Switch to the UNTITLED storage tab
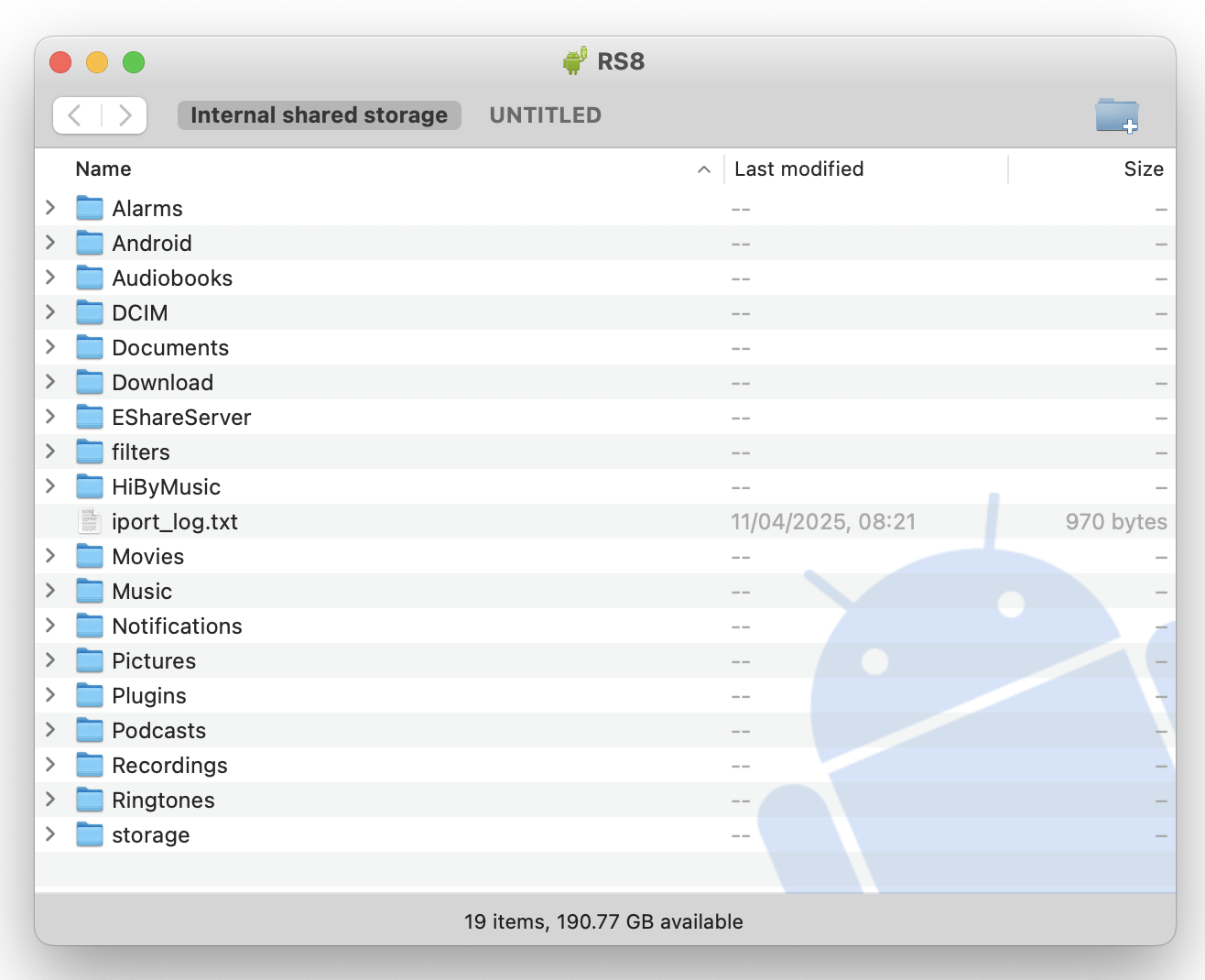This screenshot has width=1205, height=980. (546, 115)
